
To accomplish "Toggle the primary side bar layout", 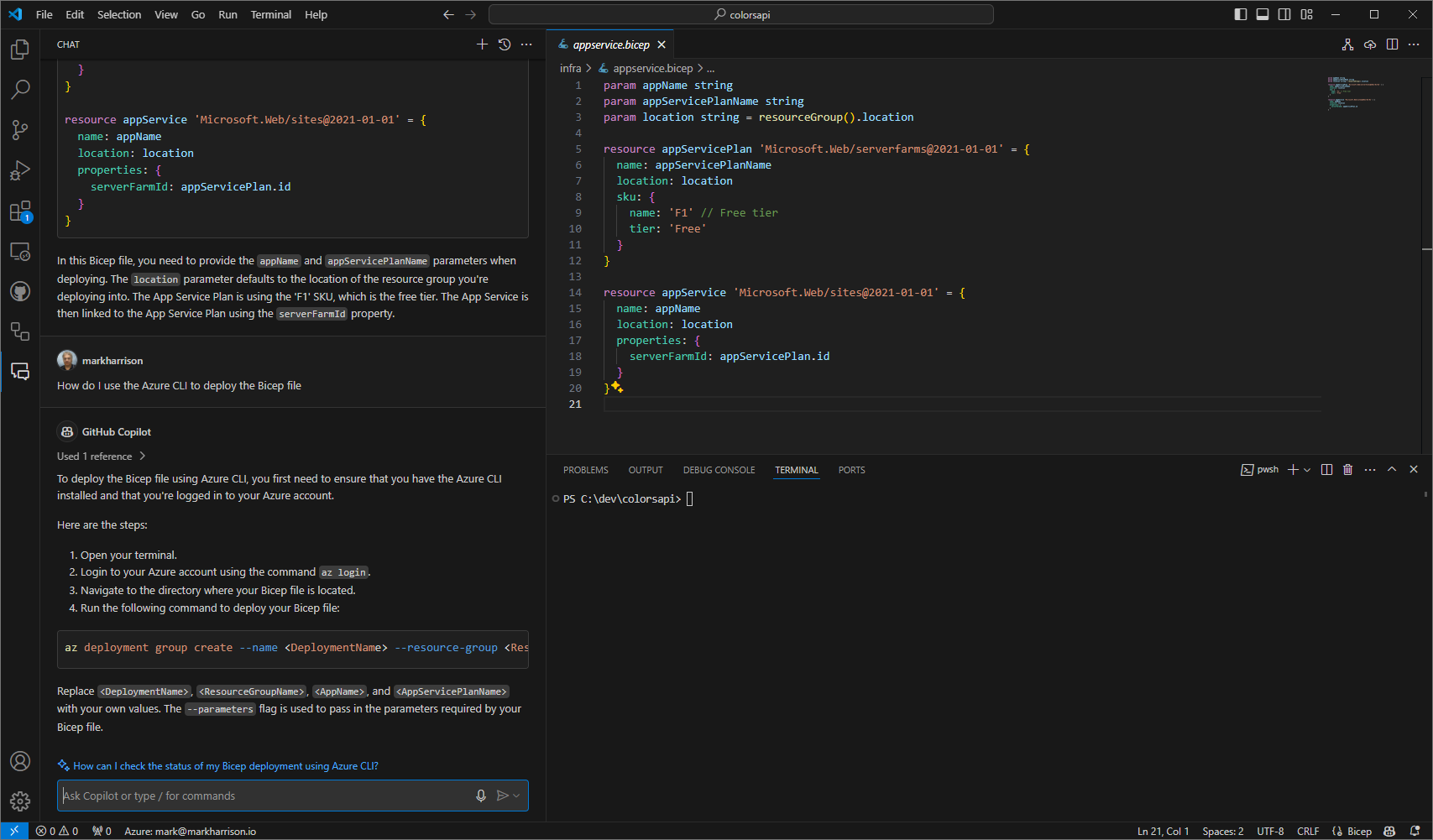I will [x=1241, y=14].
